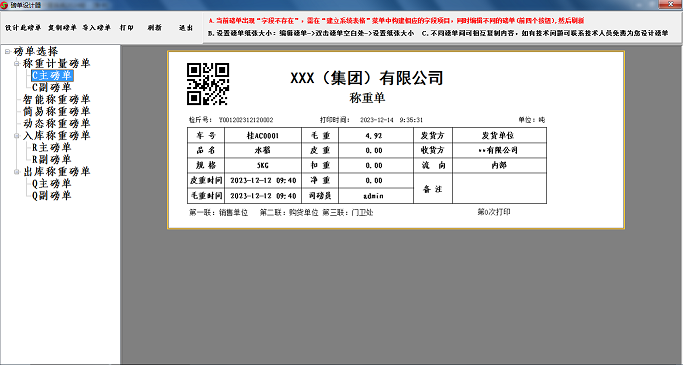Click the 第一联:销售单位 footer text
This screenshot has height=365, width=683.
(219, 213)
